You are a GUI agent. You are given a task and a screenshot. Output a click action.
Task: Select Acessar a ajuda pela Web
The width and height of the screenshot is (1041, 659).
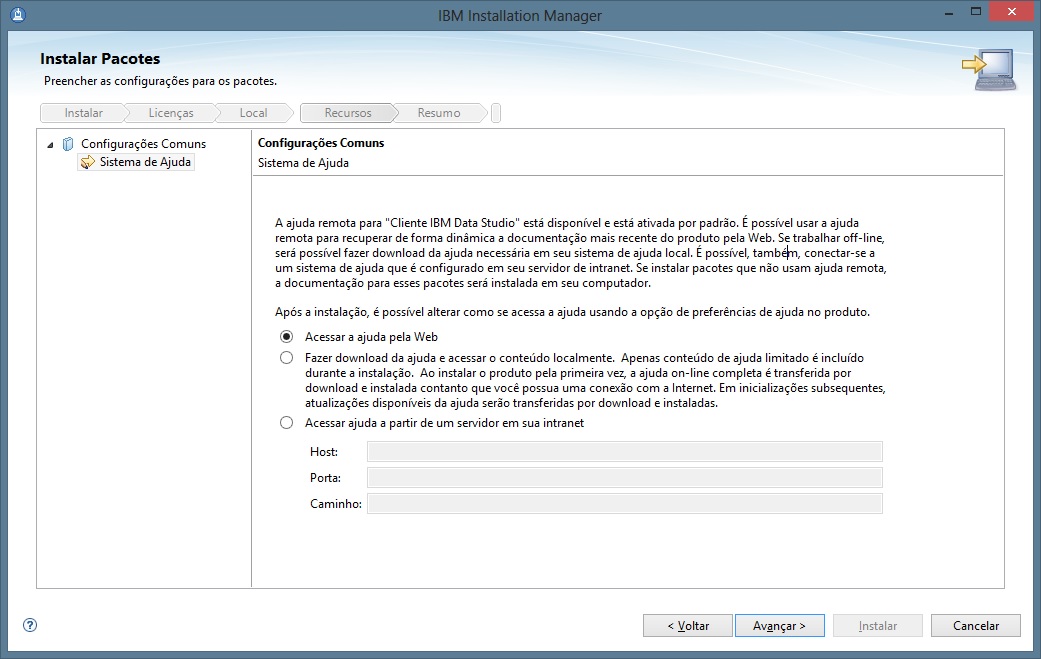tap(286, 337)
